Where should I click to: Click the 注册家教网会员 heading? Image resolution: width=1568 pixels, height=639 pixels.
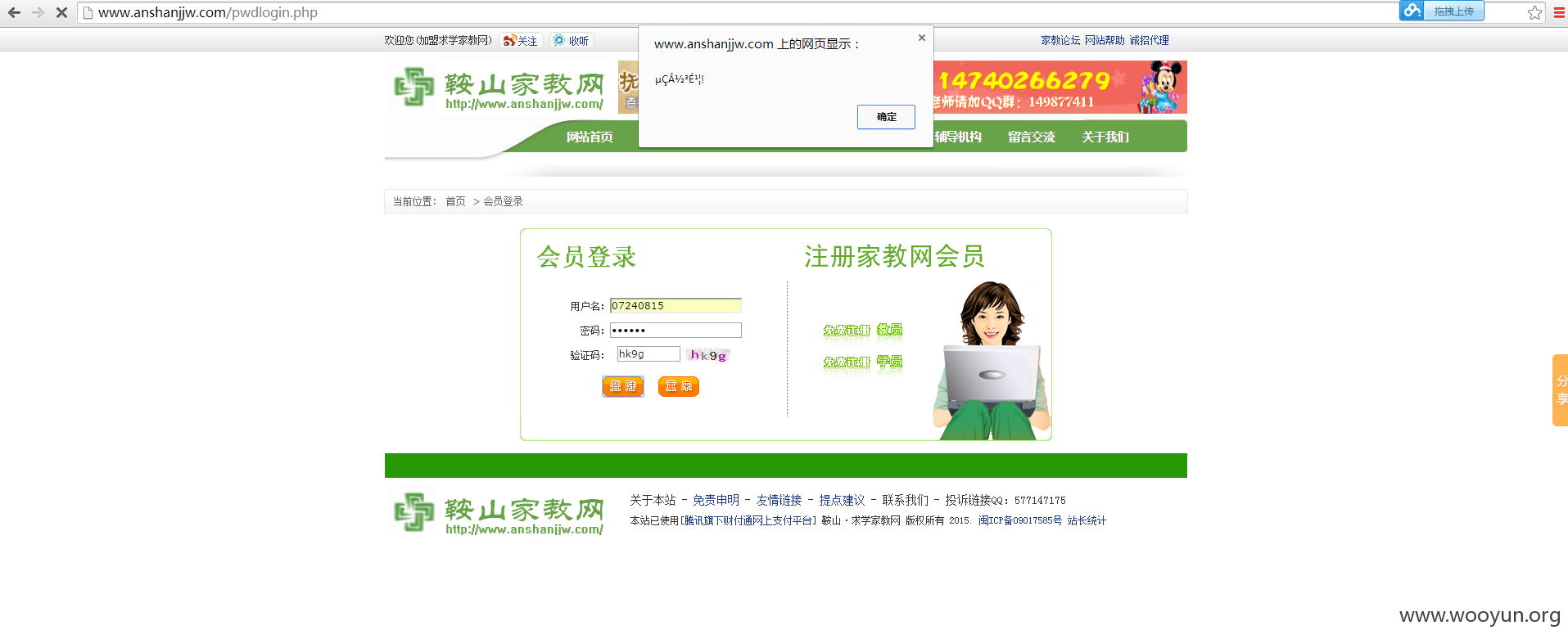tap(894, 256)
